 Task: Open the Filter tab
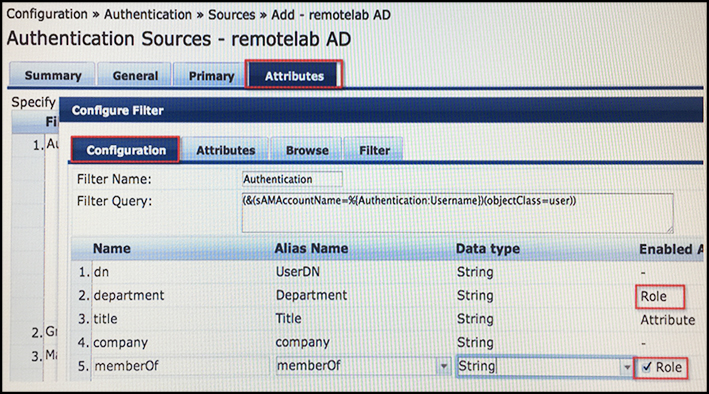click(374, 150)
